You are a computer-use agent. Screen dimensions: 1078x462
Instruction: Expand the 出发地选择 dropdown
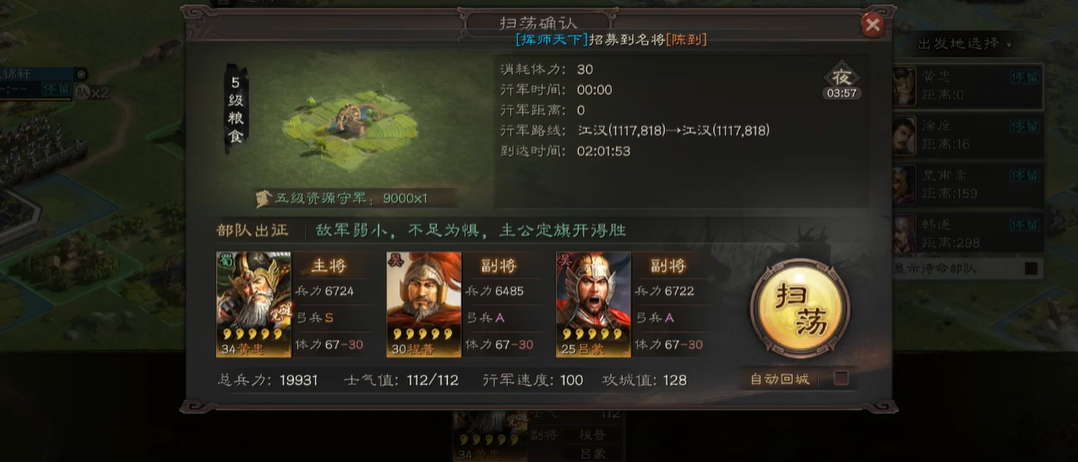point(965,44)
